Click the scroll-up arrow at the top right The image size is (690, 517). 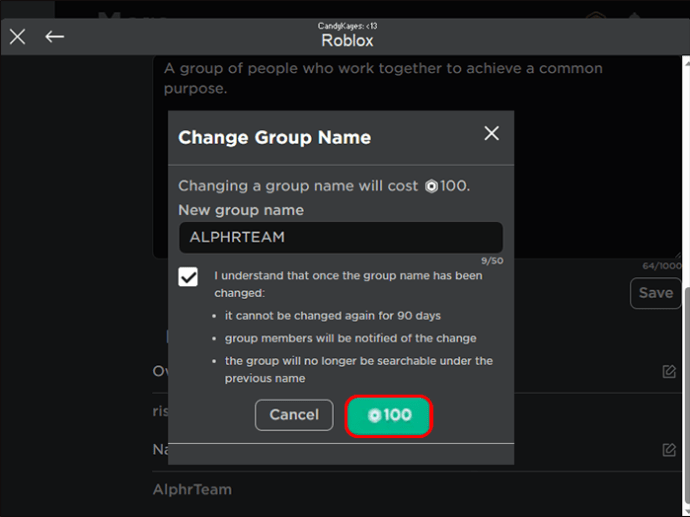coord(686,62)
